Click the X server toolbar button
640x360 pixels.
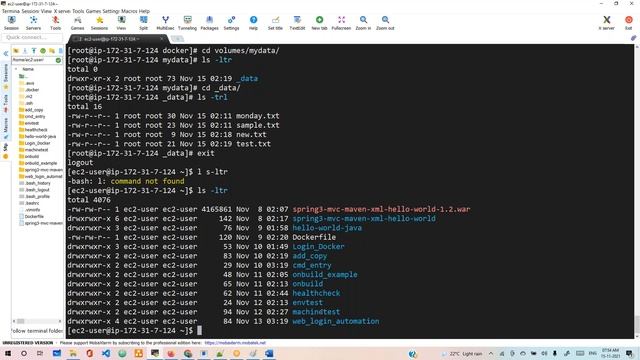pos(607,23)
